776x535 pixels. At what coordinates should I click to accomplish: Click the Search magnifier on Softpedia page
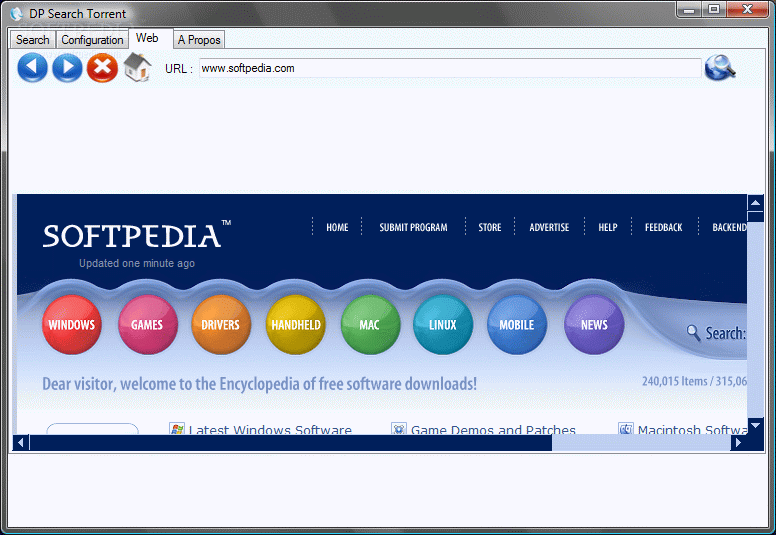coord(693,333)
